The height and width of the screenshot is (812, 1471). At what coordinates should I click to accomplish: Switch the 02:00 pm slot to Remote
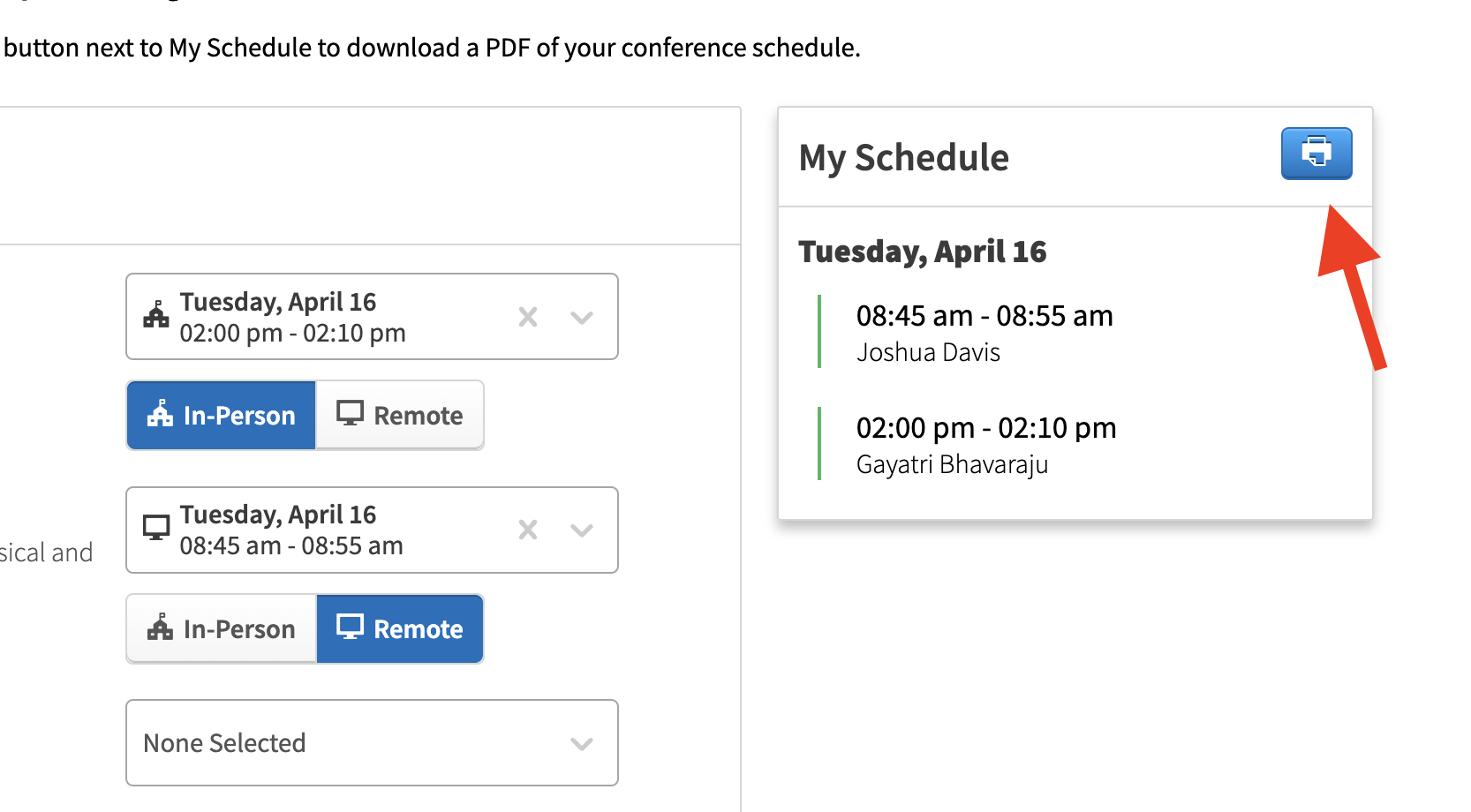400,416
